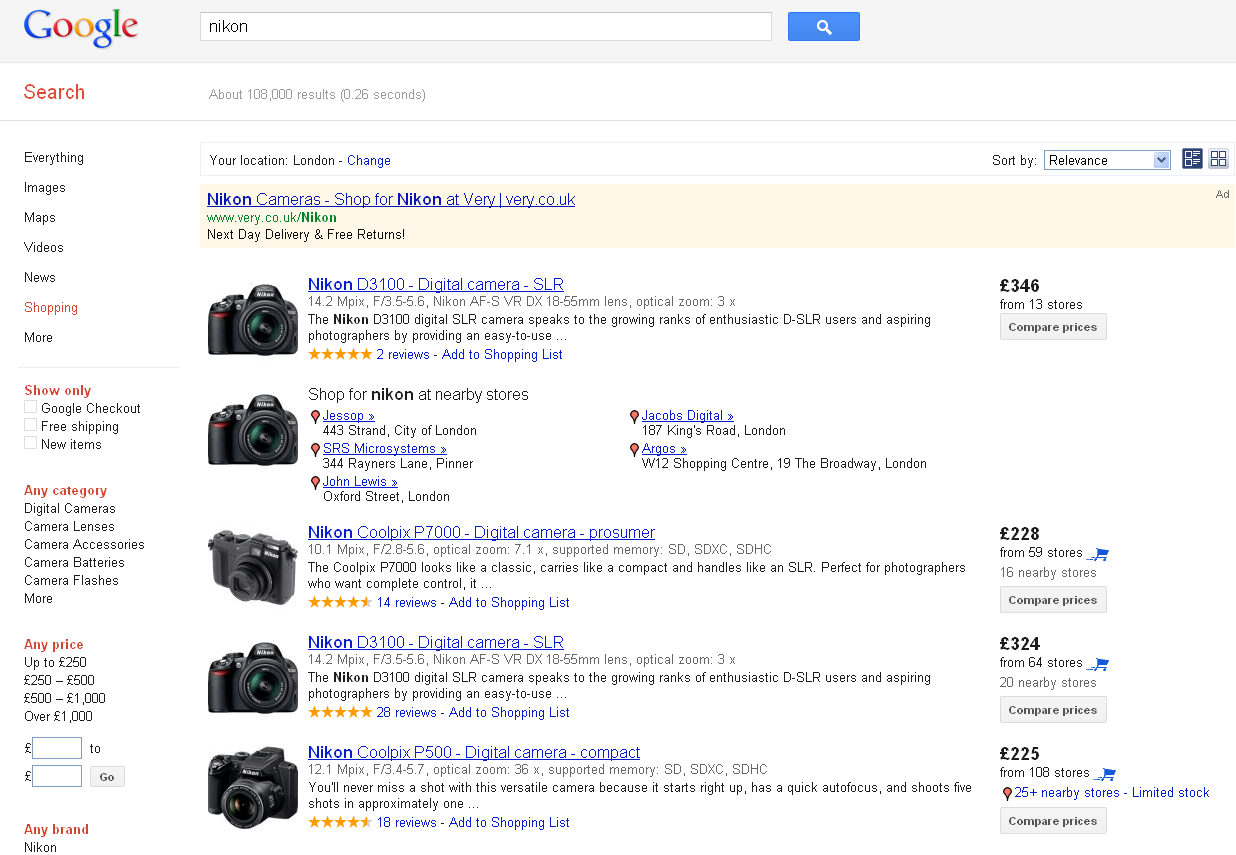The image size is (1236, 855).
Task: Click the minimum price input field
Action: coord(57,748)
